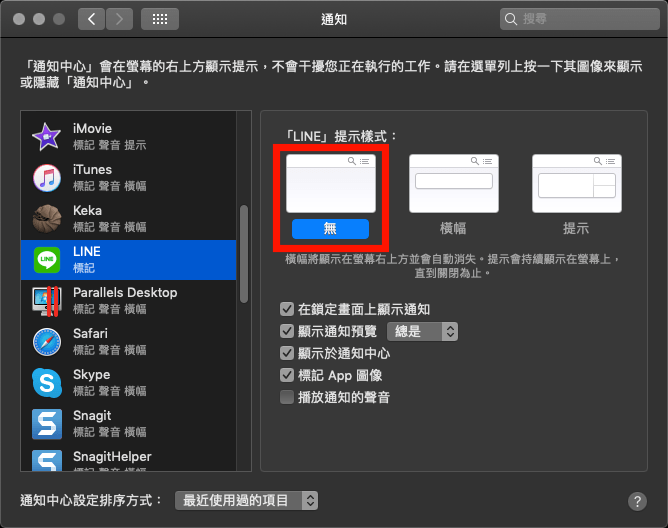Viewport: 668px width, 528px height.
Task: Click the SnagitHelper app icon
Action: click(47, 461)
